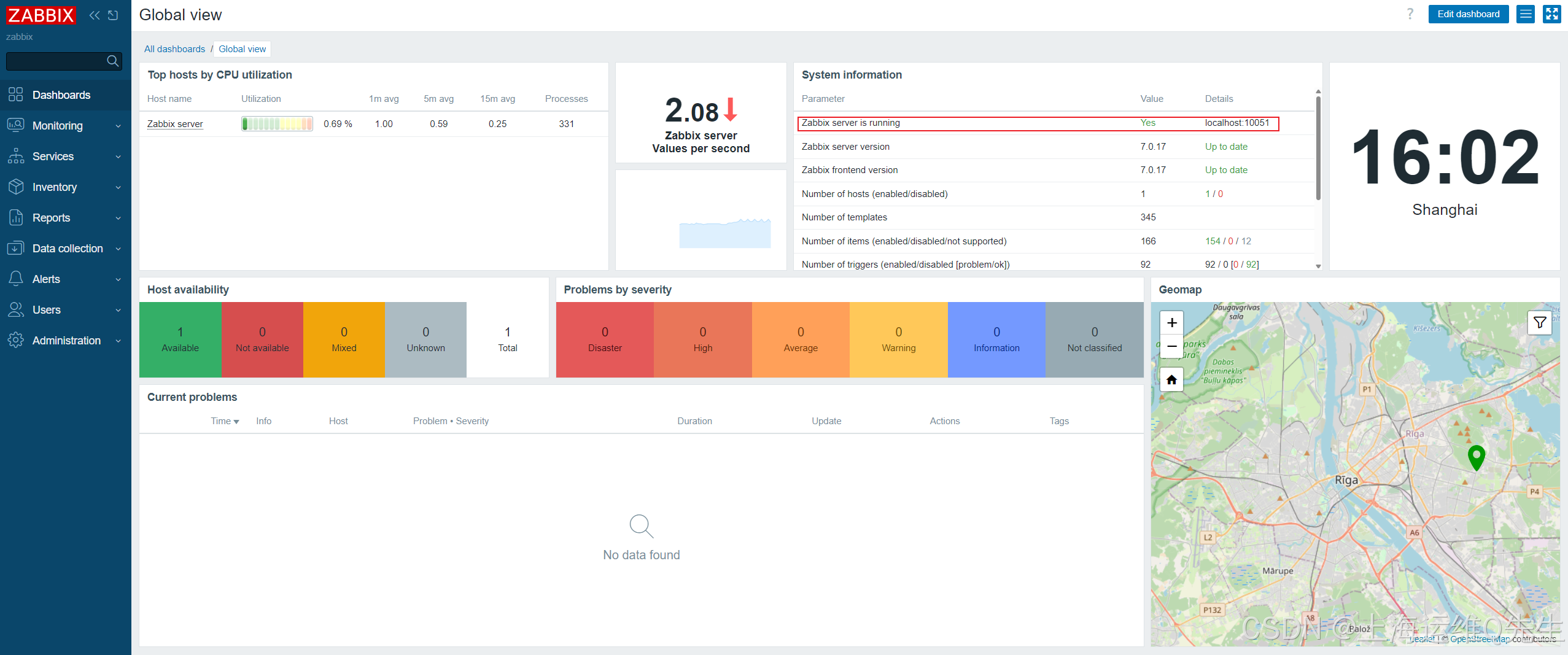Reset Geomap to home view
This screenshot has height=655, width=1568.
click(x=1171, y=379)
